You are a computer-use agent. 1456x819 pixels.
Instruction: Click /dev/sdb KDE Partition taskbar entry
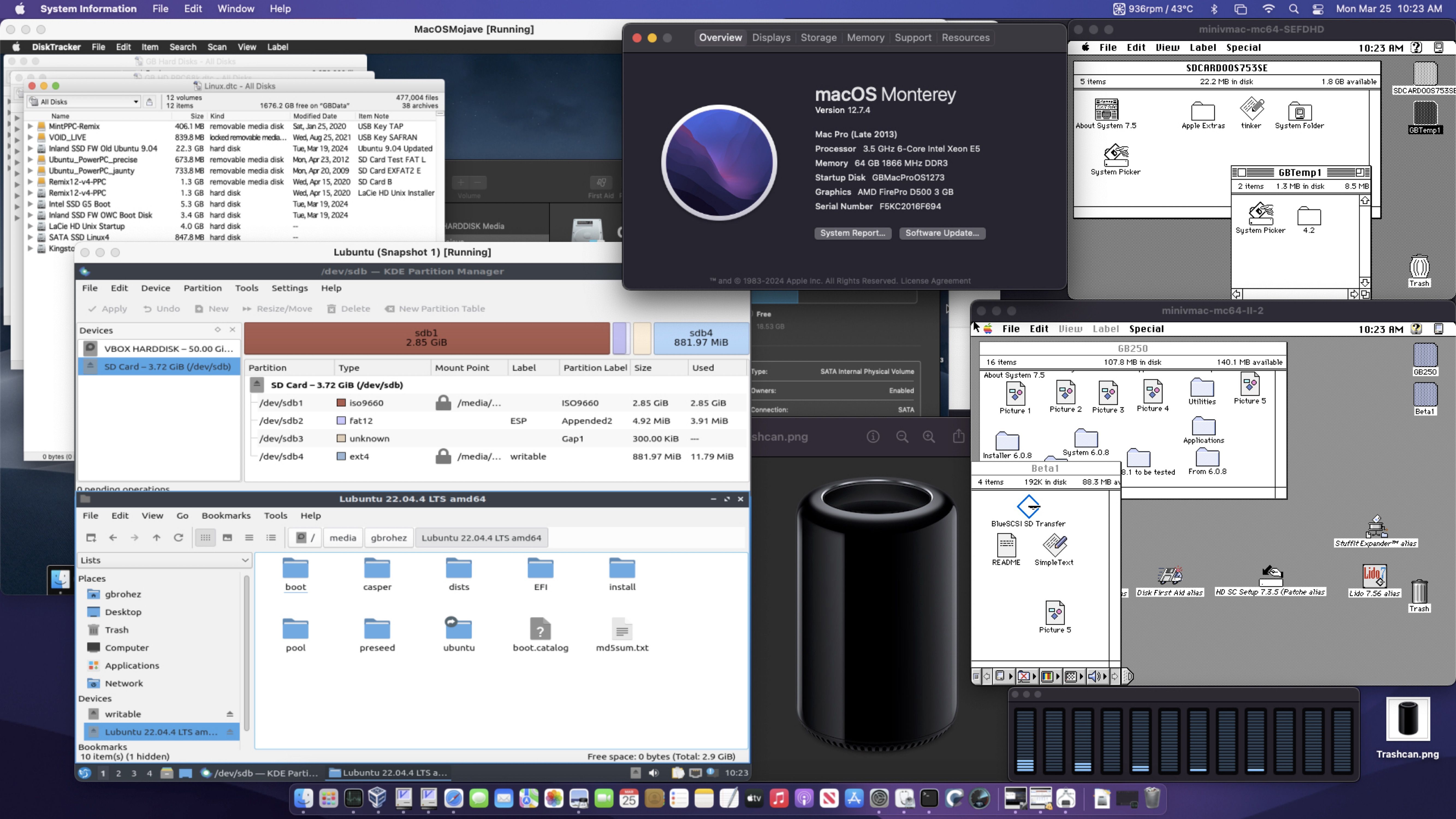click(260, 773)
